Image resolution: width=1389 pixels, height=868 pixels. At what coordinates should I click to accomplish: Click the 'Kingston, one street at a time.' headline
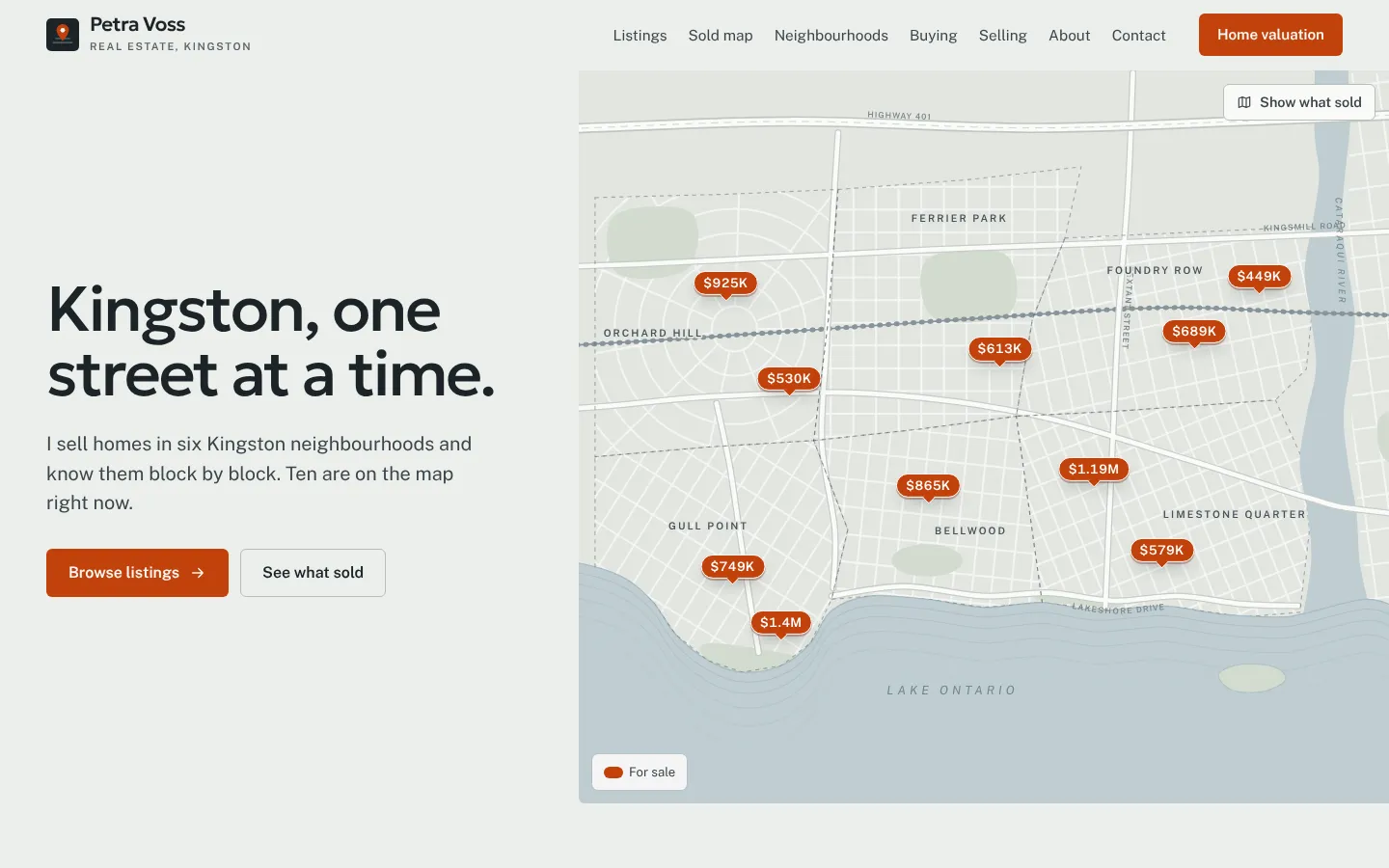(271, 341)
